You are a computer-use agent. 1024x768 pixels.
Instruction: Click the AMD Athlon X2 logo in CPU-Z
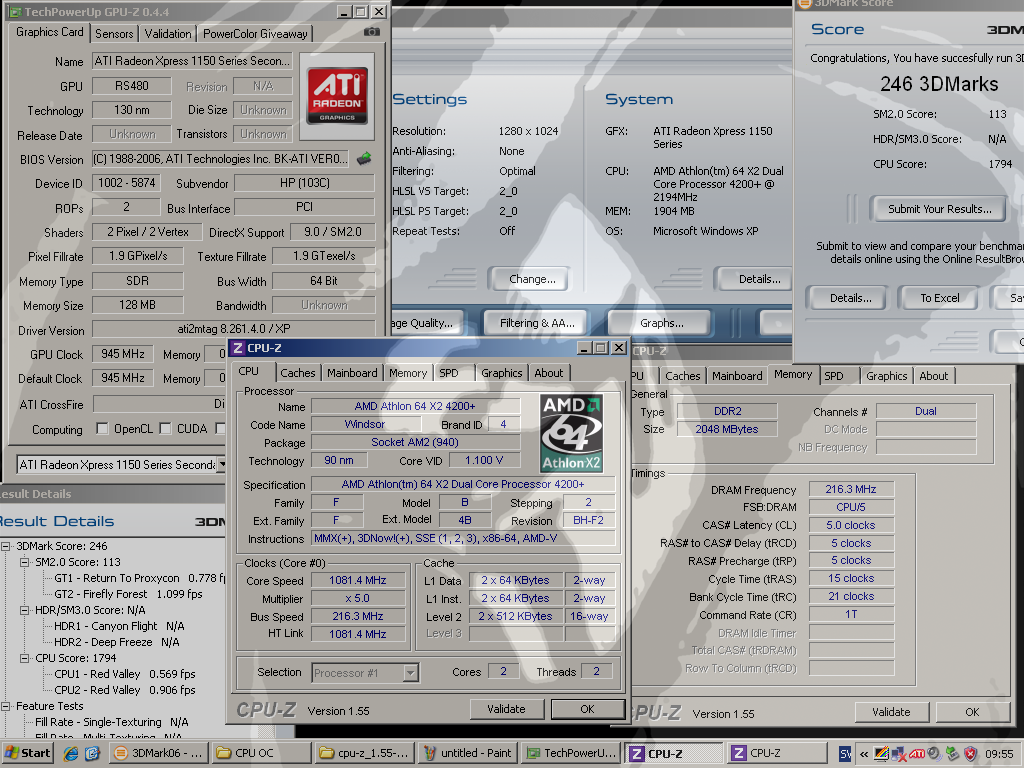point(571,433)
